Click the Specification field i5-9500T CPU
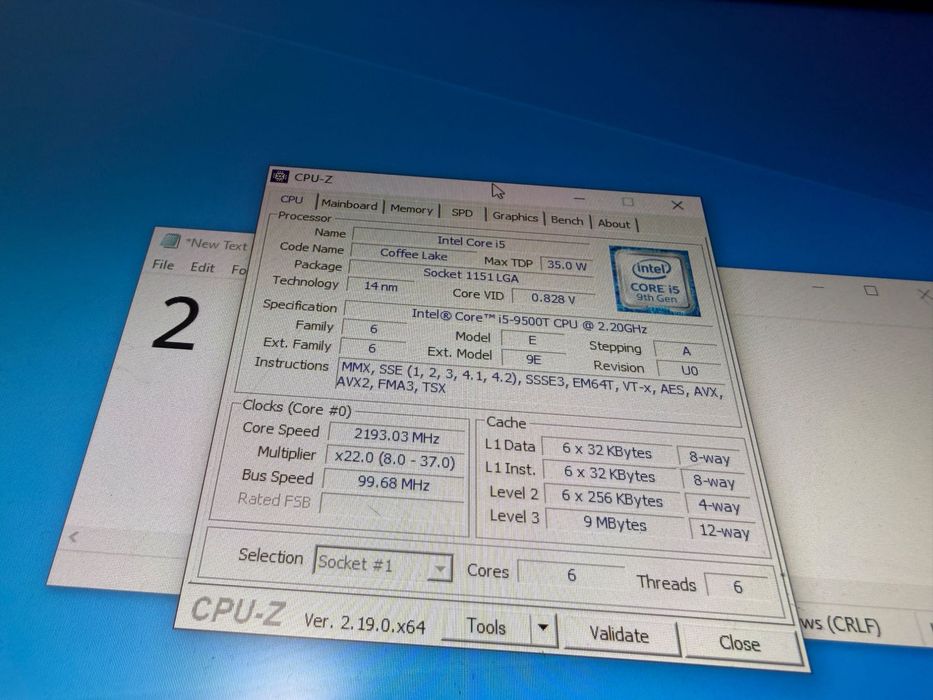Screen dimensions: 933x700 click(528, 321)
